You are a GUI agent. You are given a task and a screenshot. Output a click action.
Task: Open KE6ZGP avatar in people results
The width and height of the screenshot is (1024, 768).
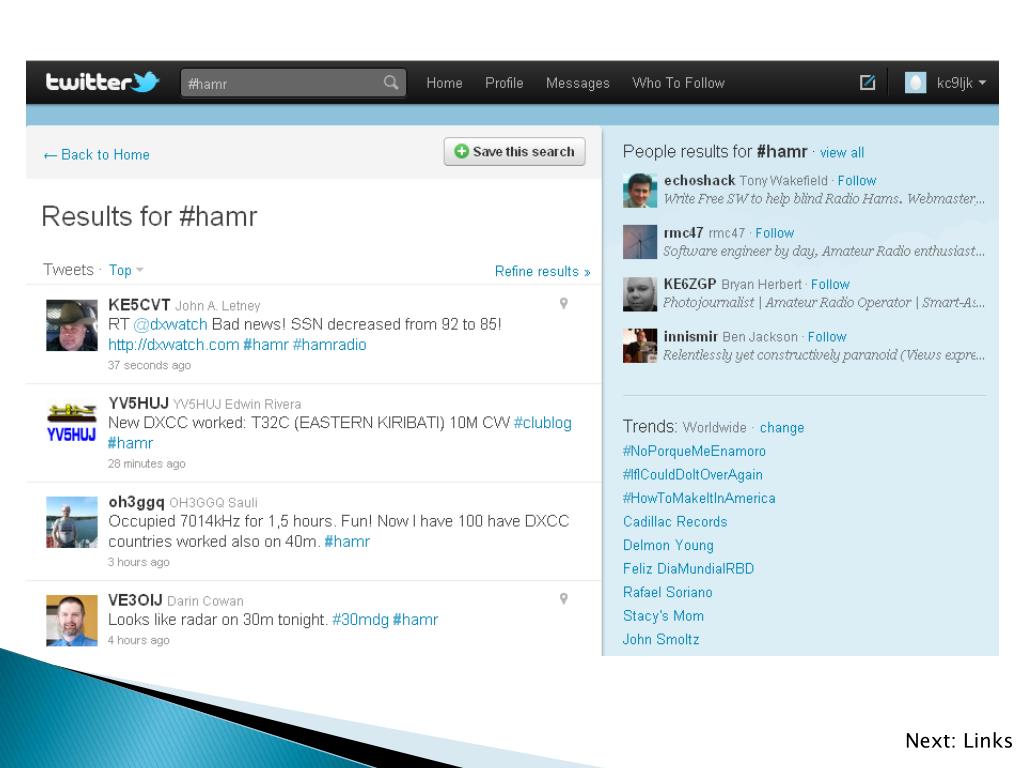(x=640, y=294)
